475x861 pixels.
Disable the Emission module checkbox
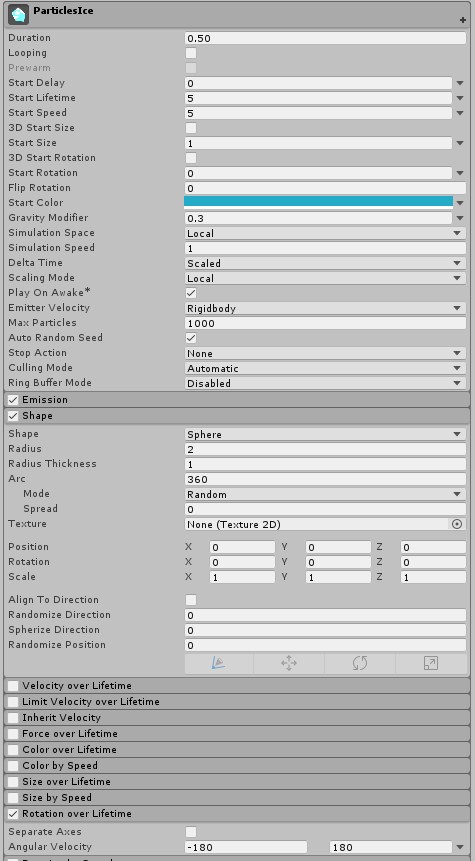(x=13, y=400)
